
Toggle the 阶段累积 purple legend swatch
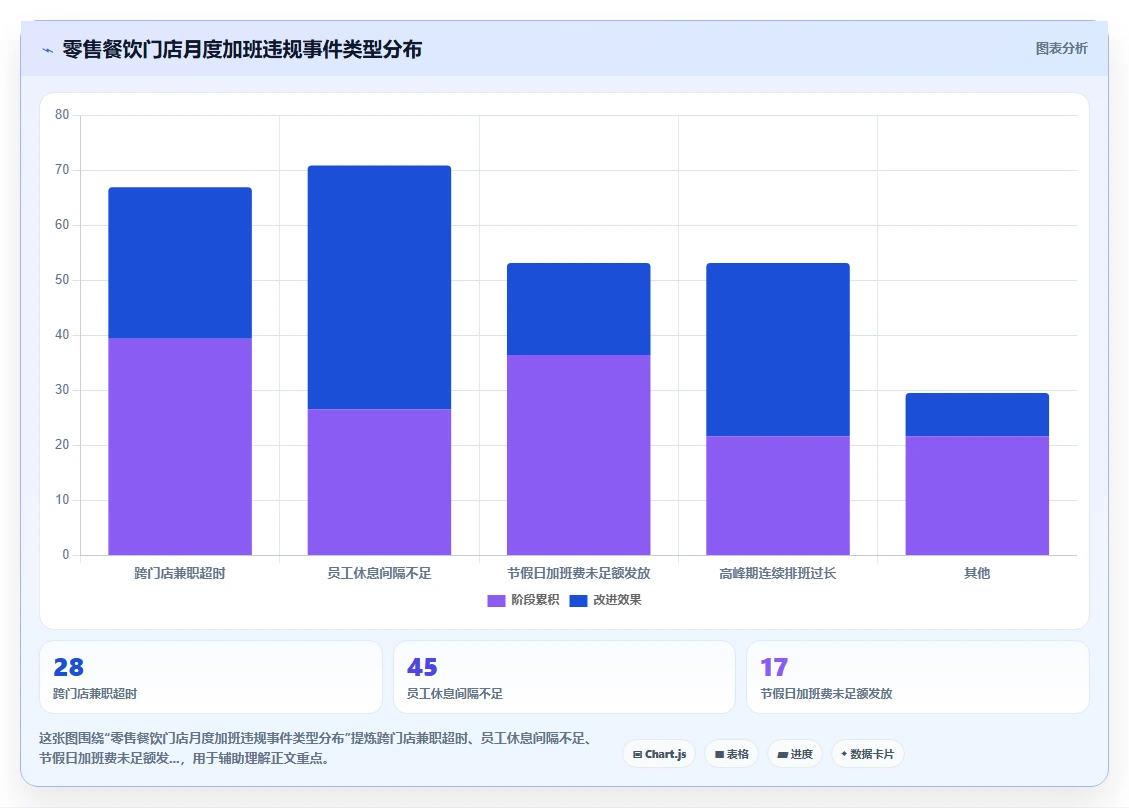click(496, 601)
